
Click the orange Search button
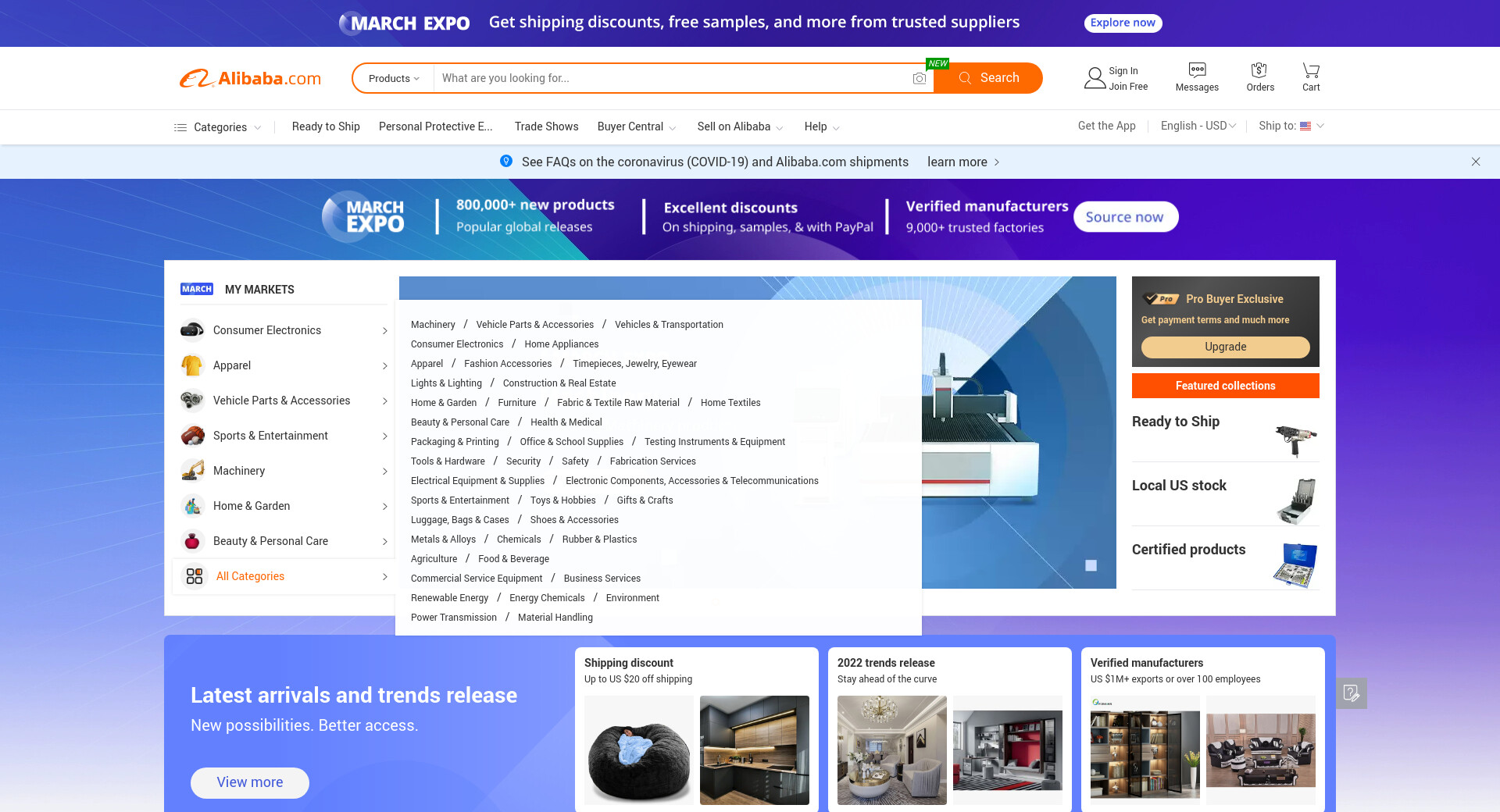pyautogui.click(x=988, y=78)
